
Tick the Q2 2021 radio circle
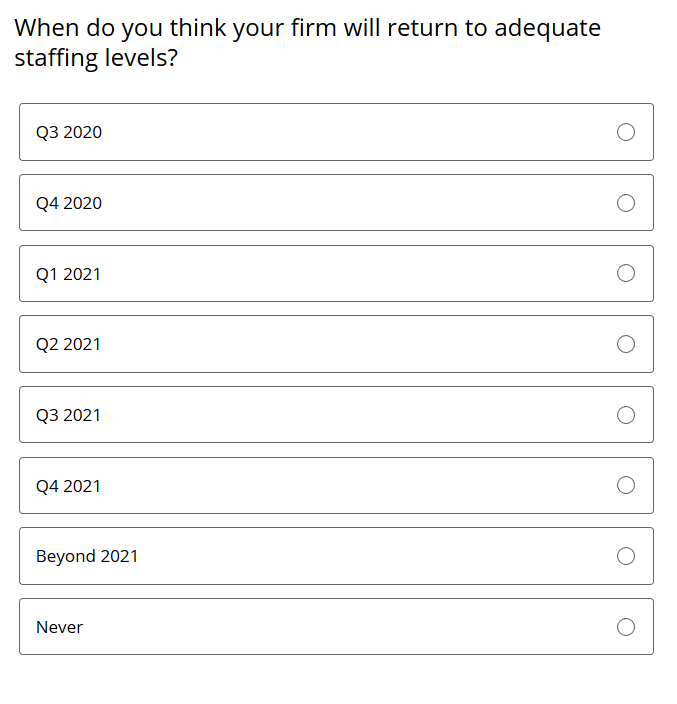point(626,344)
